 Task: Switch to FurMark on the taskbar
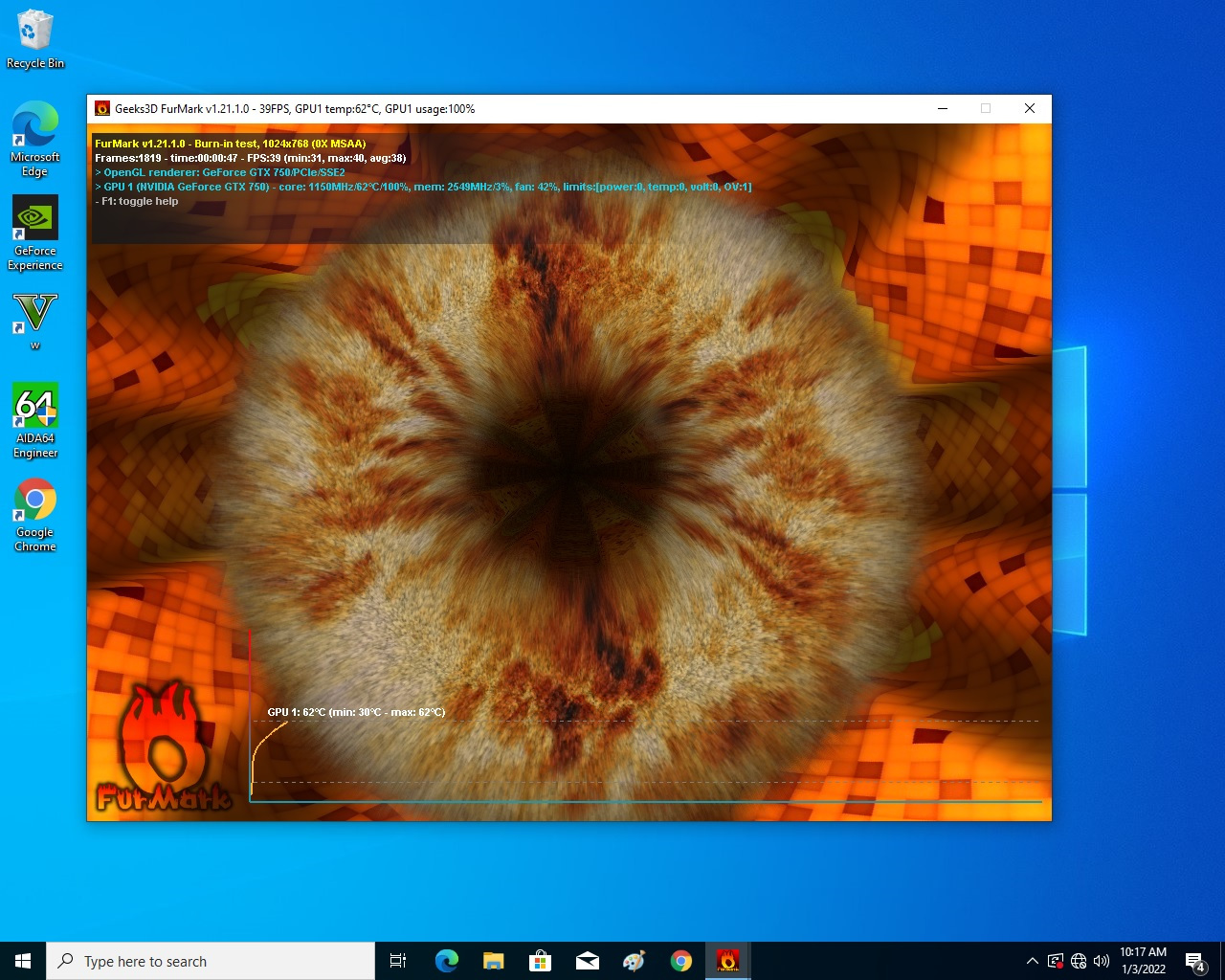(727, 961)
